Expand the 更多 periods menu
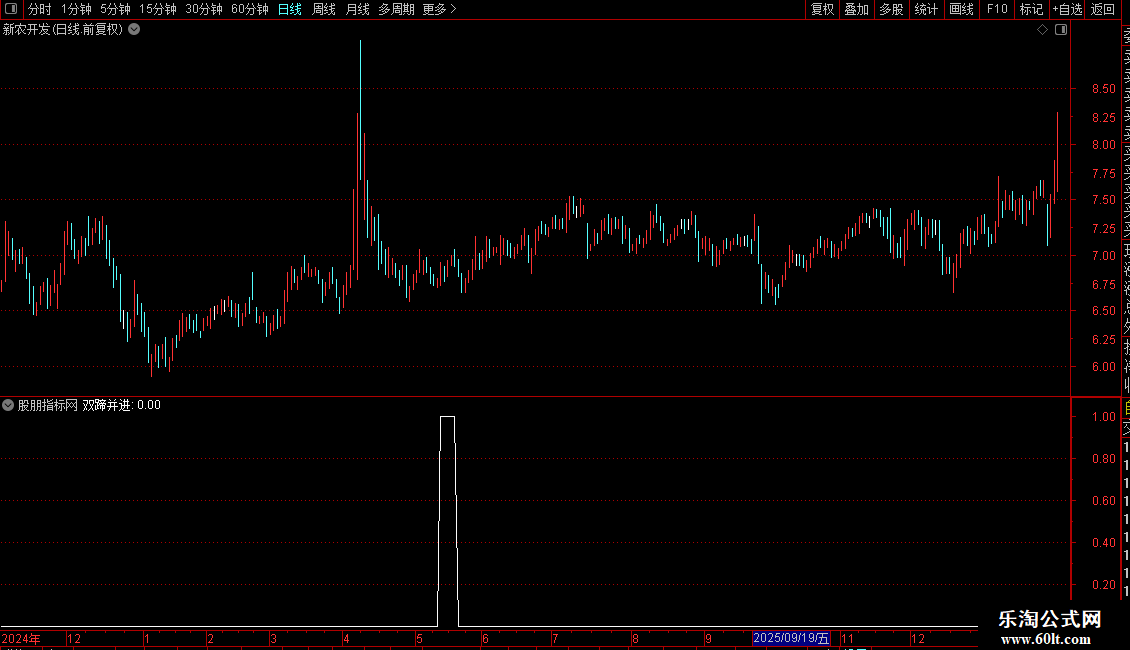Screen dimensions: 1130x650 tap(439, 9)
